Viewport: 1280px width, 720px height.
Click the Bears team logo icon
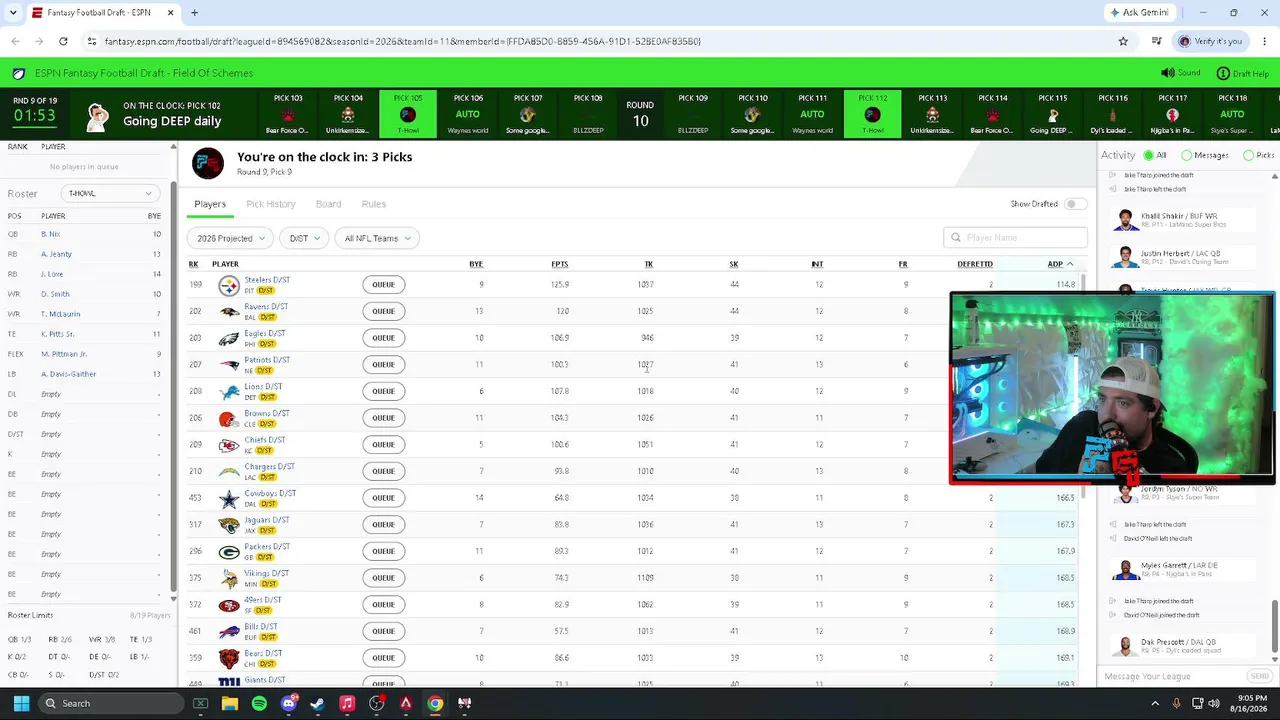coord(229,658)
